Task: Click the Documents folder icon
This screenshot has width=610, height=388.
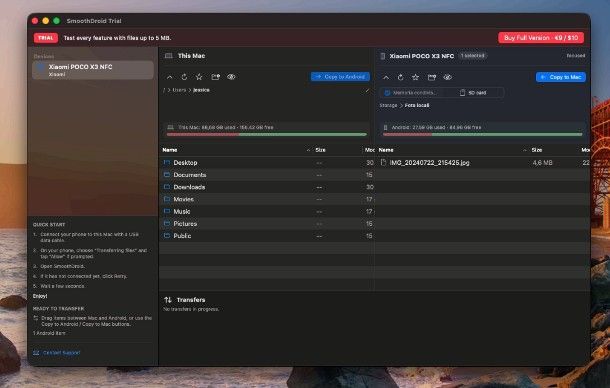Action: pos(167,175)
